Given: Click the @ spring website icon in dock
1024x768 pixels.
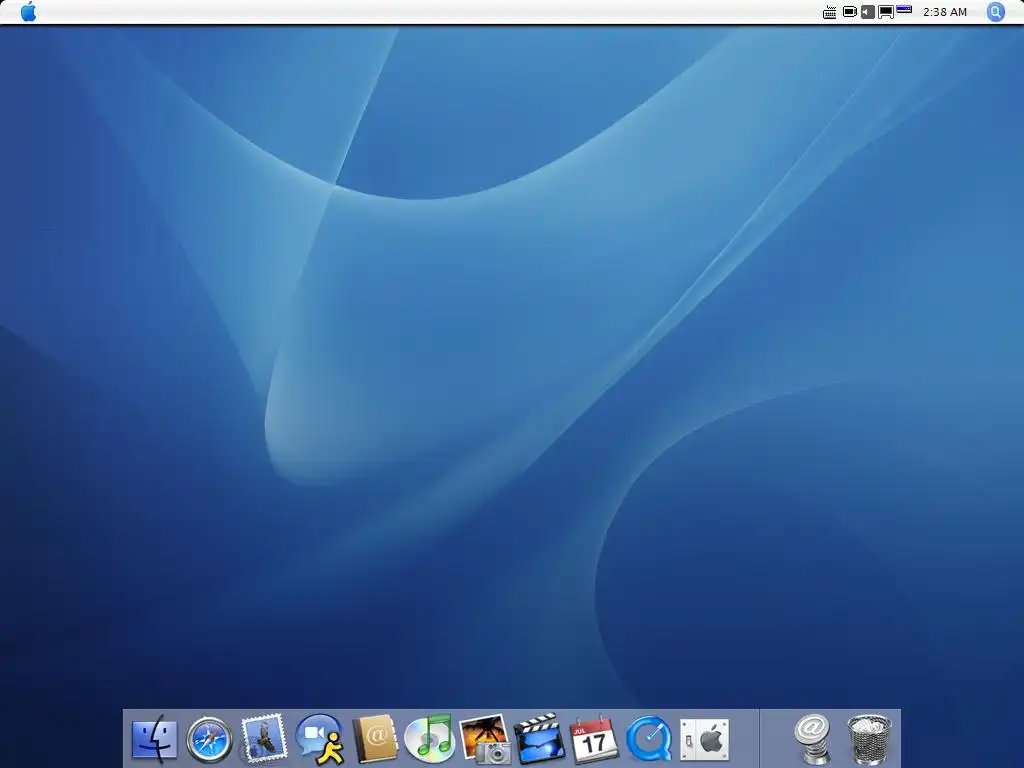Looking at the screenshot, I should point(812,739).
